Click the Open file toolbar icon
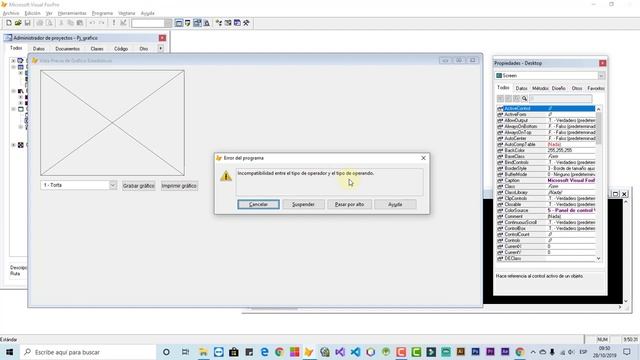The height and width of the screenshot is (360, 640). coord(18,23)
